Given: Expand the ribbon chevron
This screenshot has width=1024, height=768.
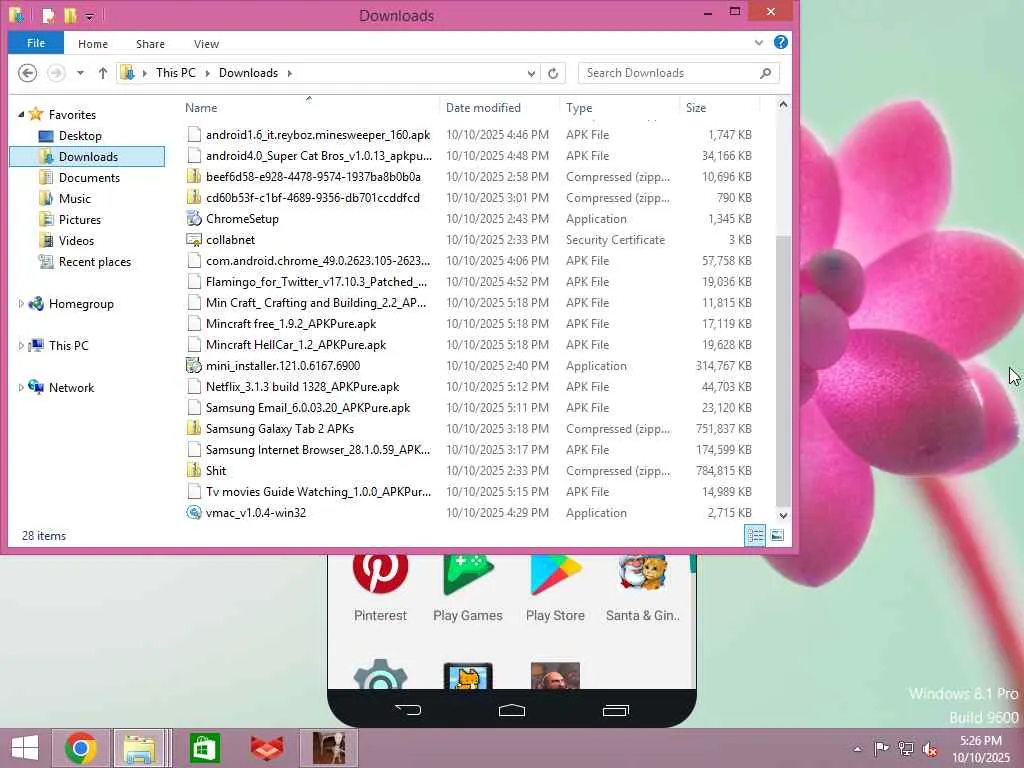Looking at the screenshot, I should 758,42.
